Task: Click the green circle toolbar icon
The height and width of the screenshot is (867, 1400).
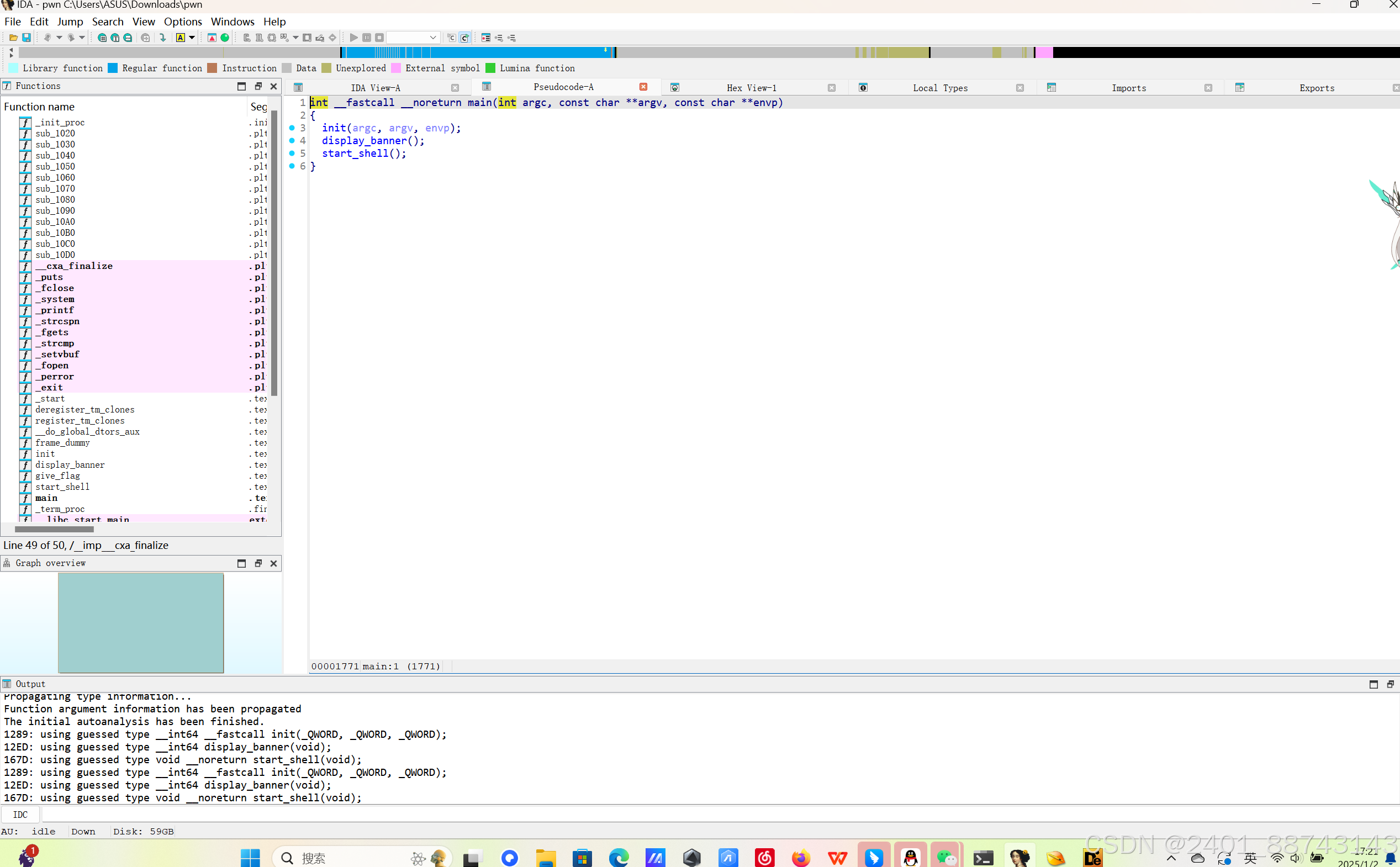Action: [x=225, y=38]
